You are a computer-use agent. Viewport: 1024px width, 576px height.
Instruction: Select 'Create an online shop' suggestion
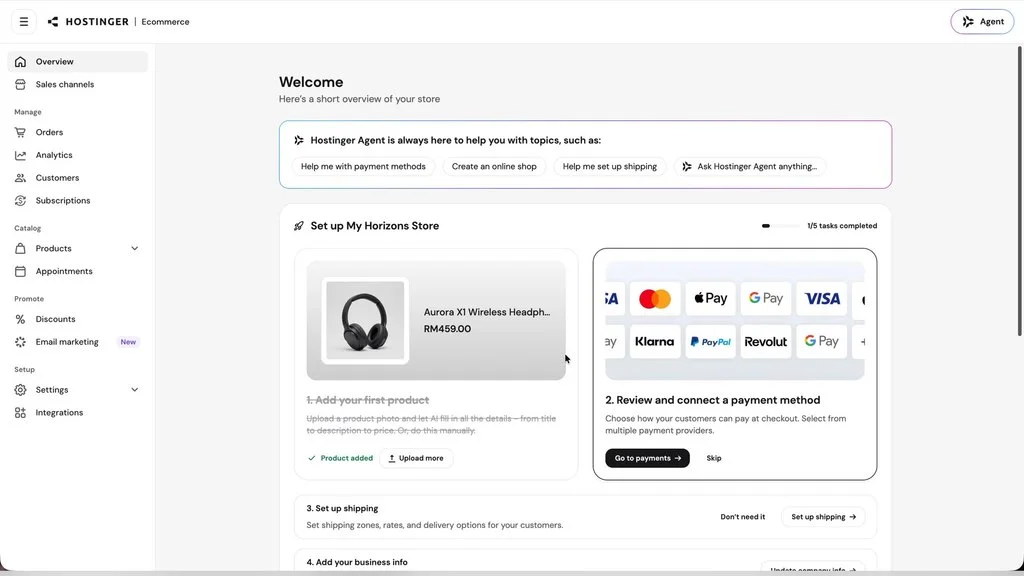[494, 167]
